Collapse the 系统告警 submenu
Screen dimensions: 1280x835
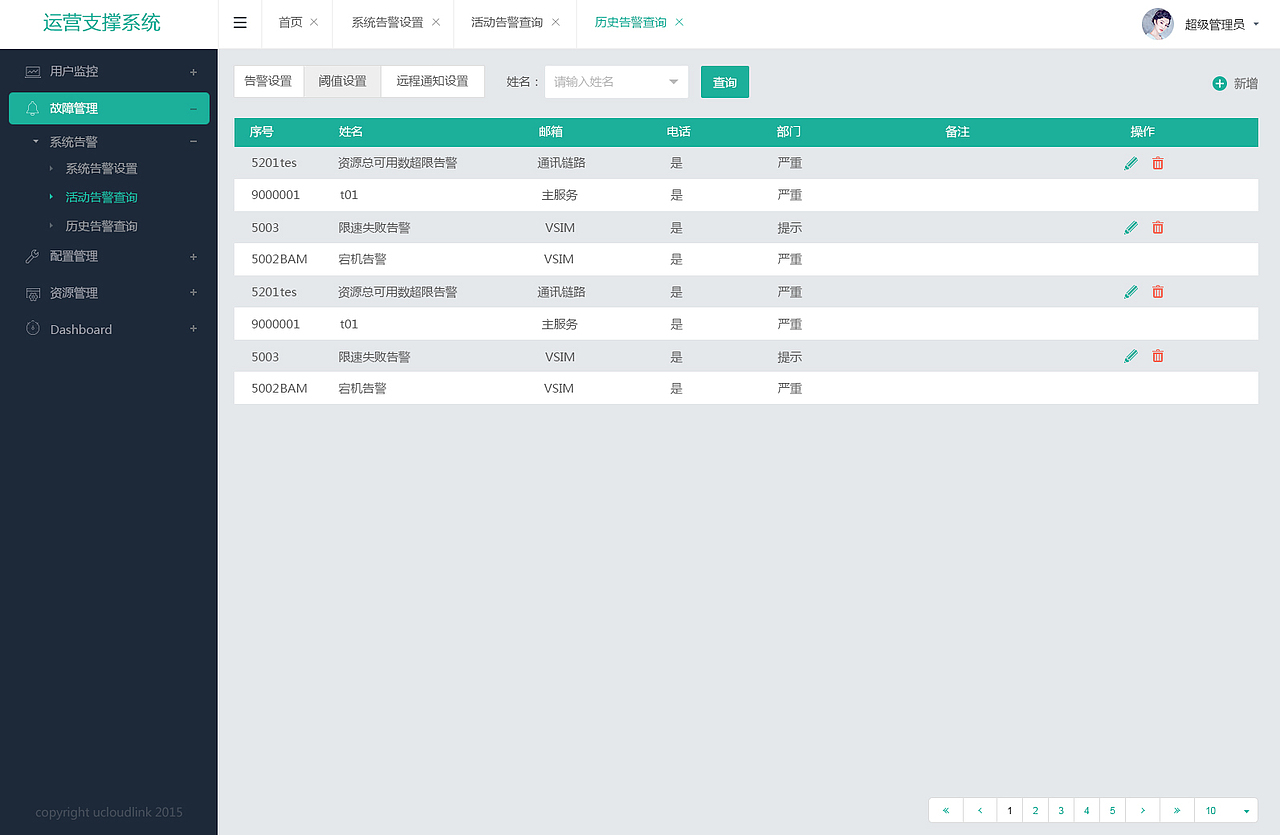tap(193, 141)
